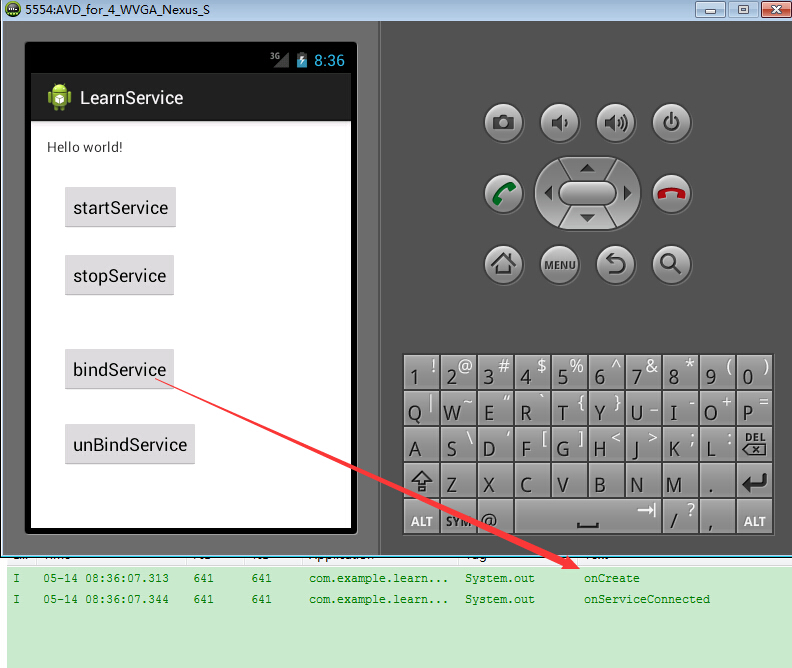The width and height of the screenshot is (792, 668).
Task: Click the emulator power button
Action: tap(671, 122)
